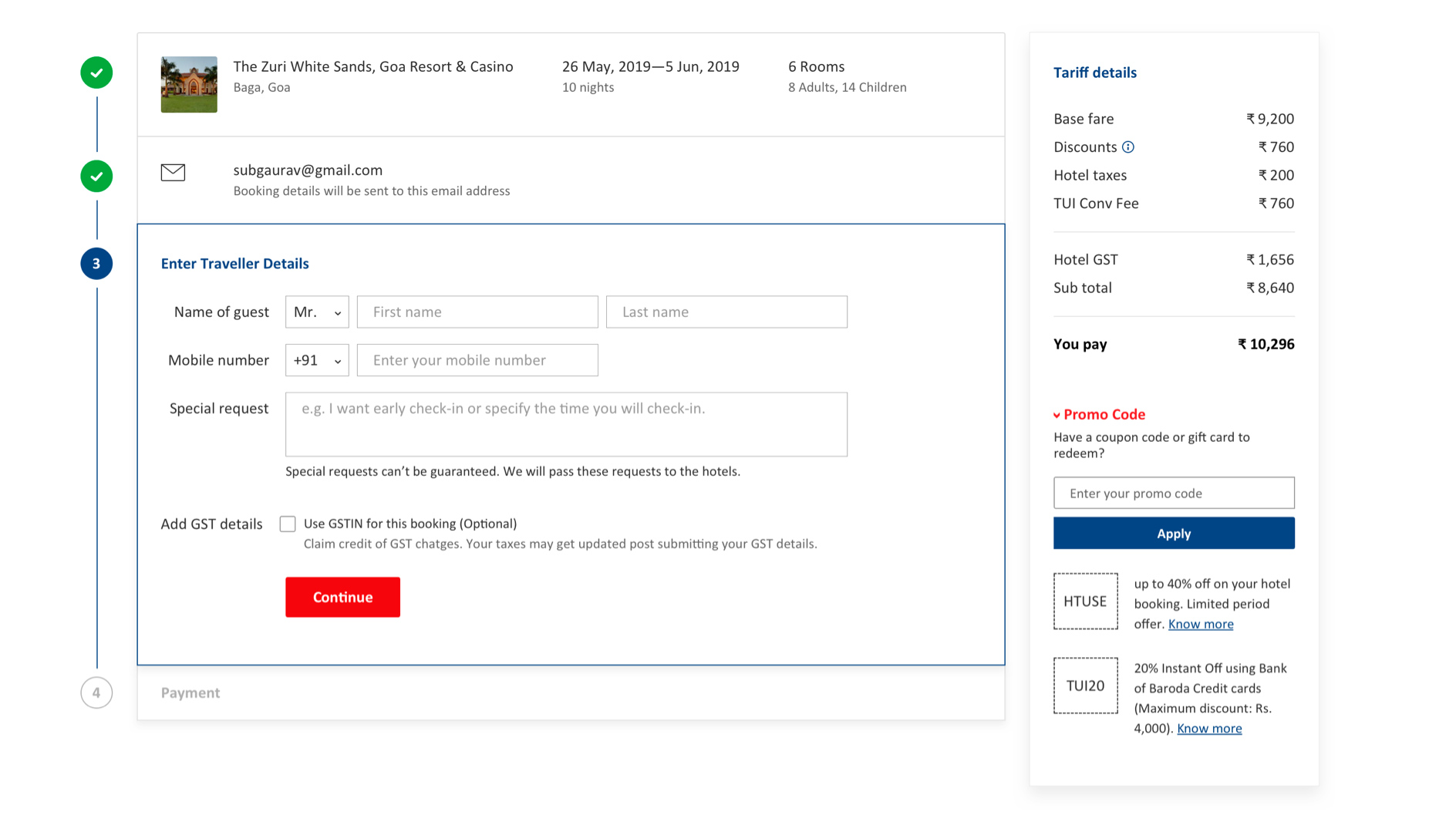
Task: Select the HTUSE coupon code box
Action: pos(1085,602)
